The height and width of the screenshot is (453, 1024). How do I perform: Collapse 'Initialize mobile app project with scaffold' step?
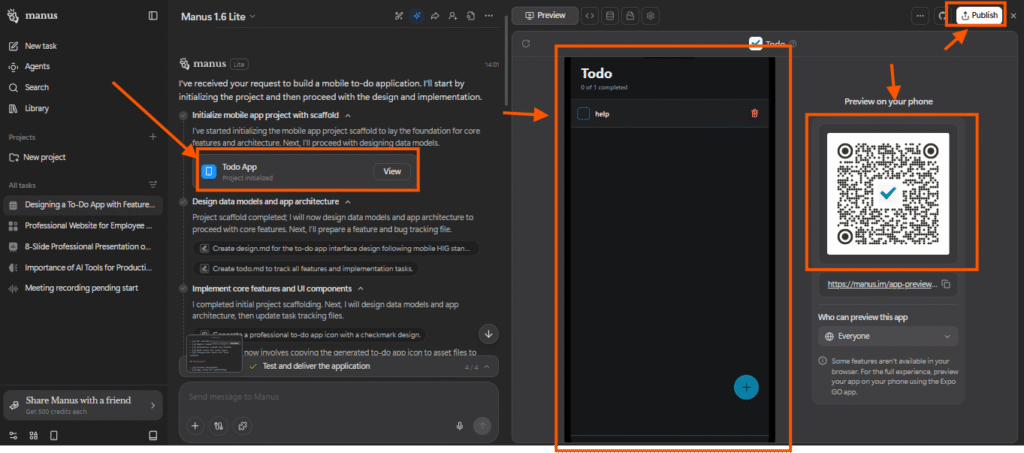[x=348, y=116]
